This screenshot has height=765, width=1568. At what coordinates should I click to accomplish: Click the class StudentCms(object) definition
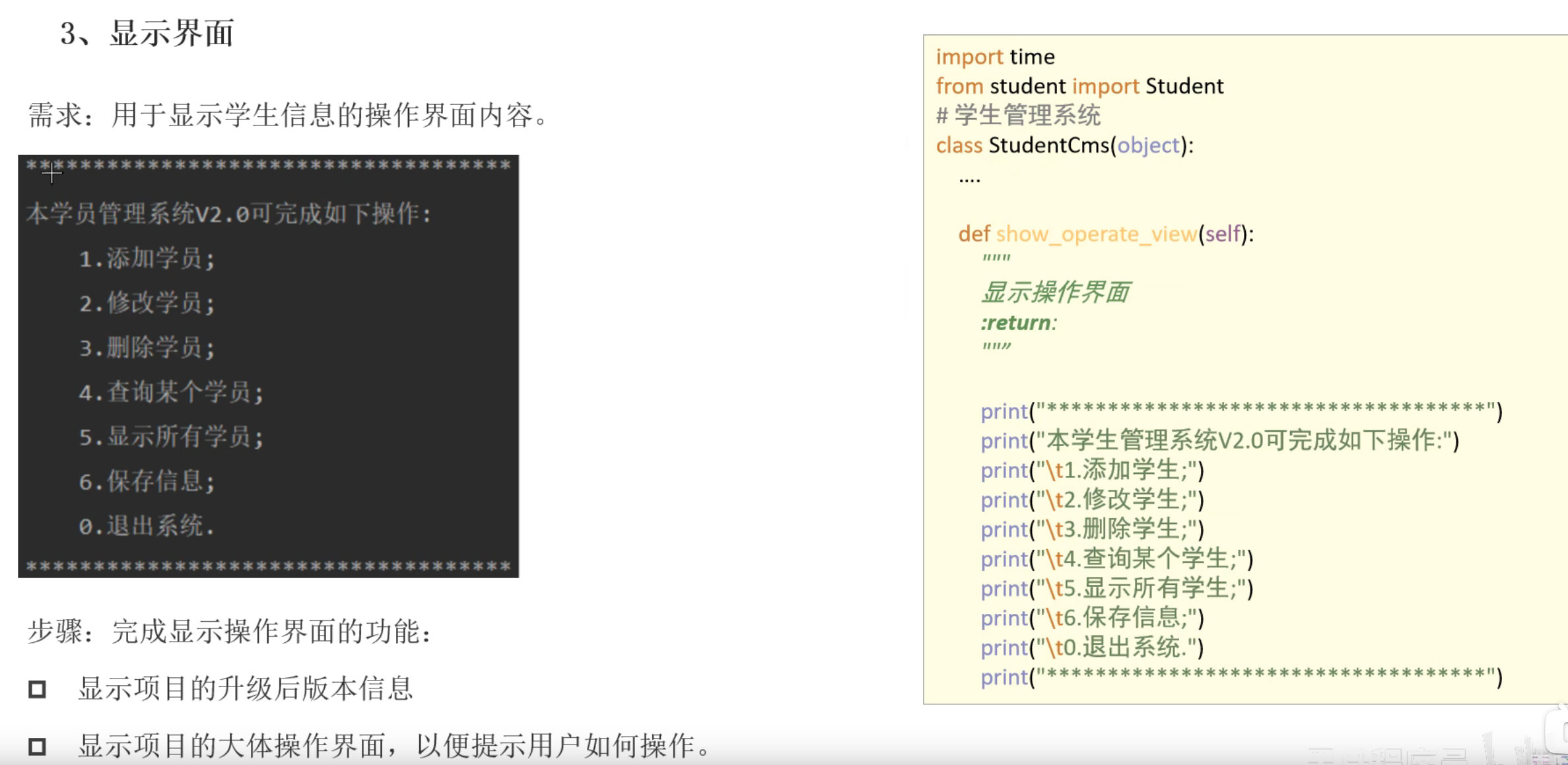coord(1064,145)
